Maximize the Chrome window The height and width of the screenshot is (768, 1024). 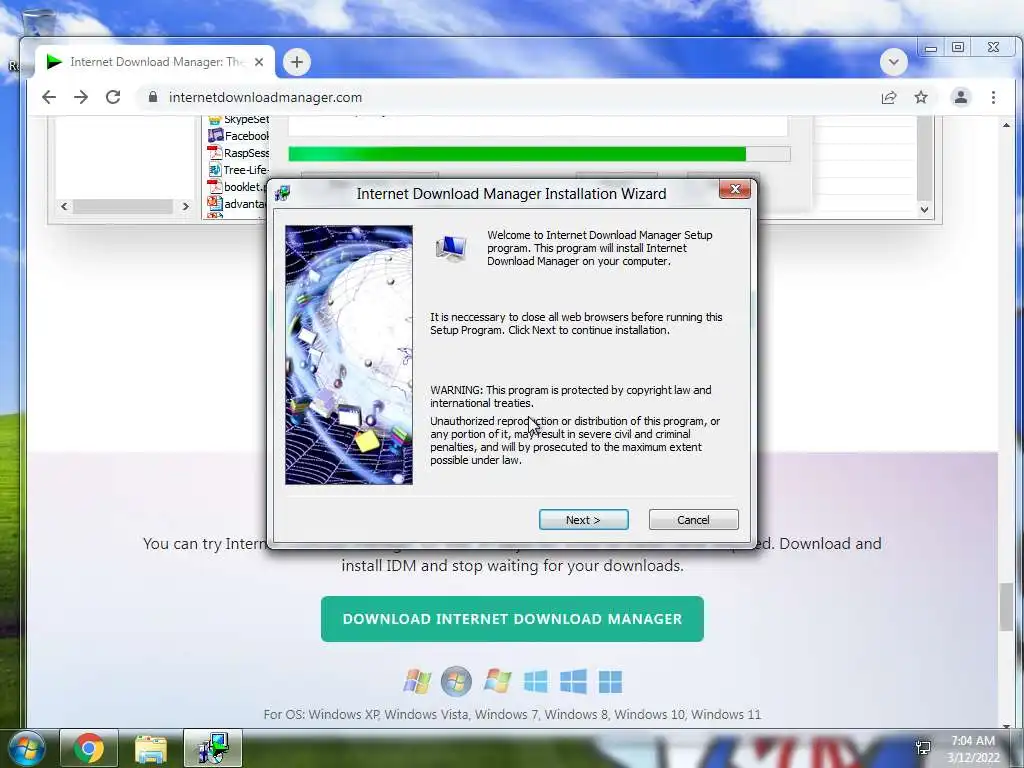pos(958,48)
